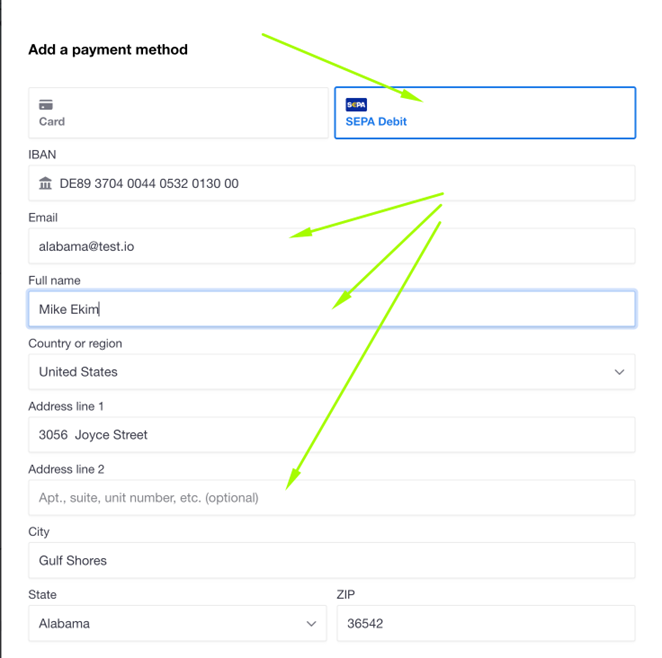Click the empty Address line 2 field
662x658 pixels.
331,498
